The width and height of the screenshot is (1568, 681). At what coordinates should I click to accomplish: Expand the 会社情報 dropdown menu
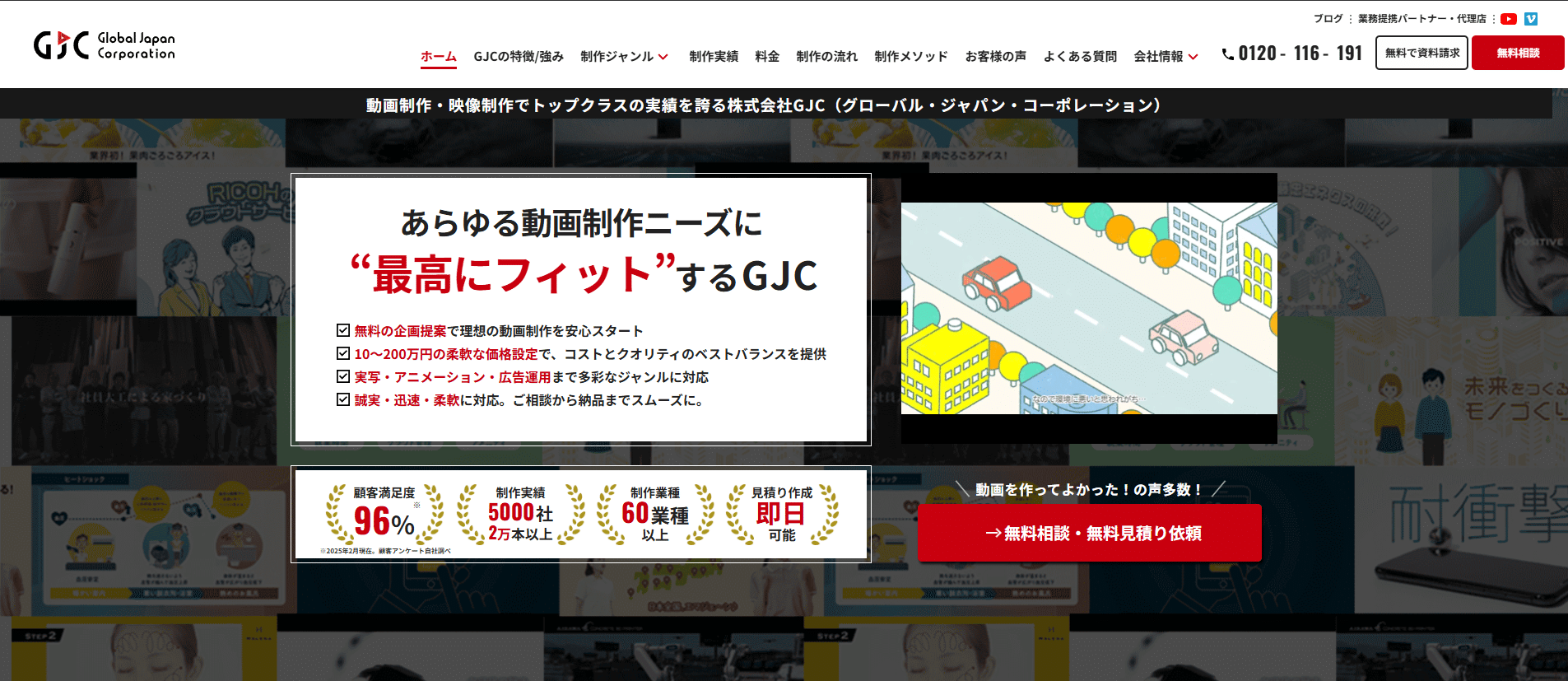click(x=1158, y=56)
